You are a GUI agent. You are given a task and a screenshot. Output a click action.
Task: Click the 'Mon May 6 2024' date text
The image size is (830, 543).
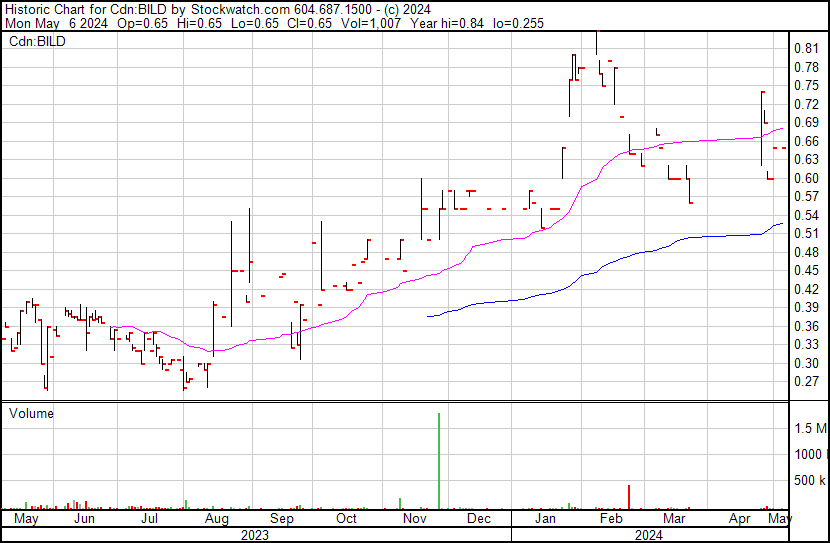click(x=56, y=23)
